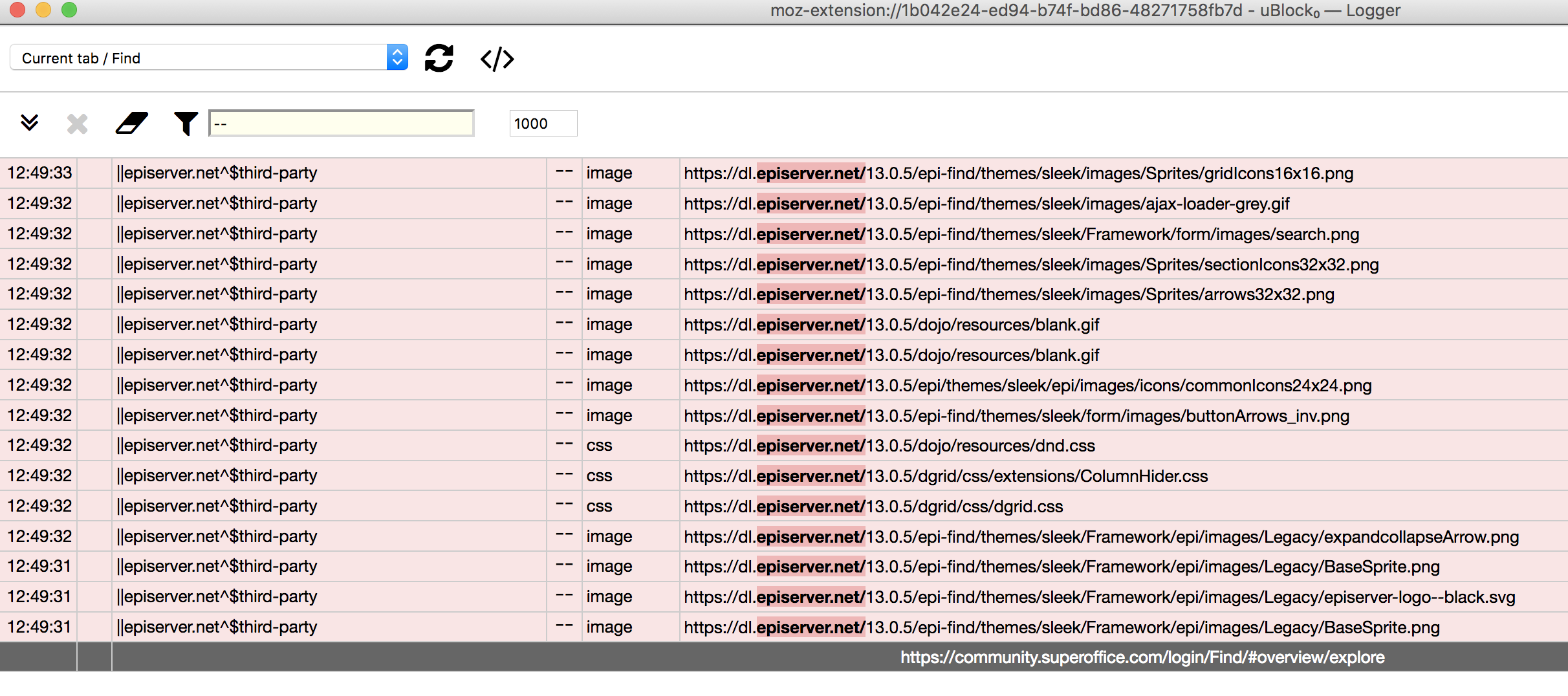Select the episerver.net^$third-party filter at 12:49:33
Image resolution: width=1568 pixels, height=696 pixels.
point(217,173)
